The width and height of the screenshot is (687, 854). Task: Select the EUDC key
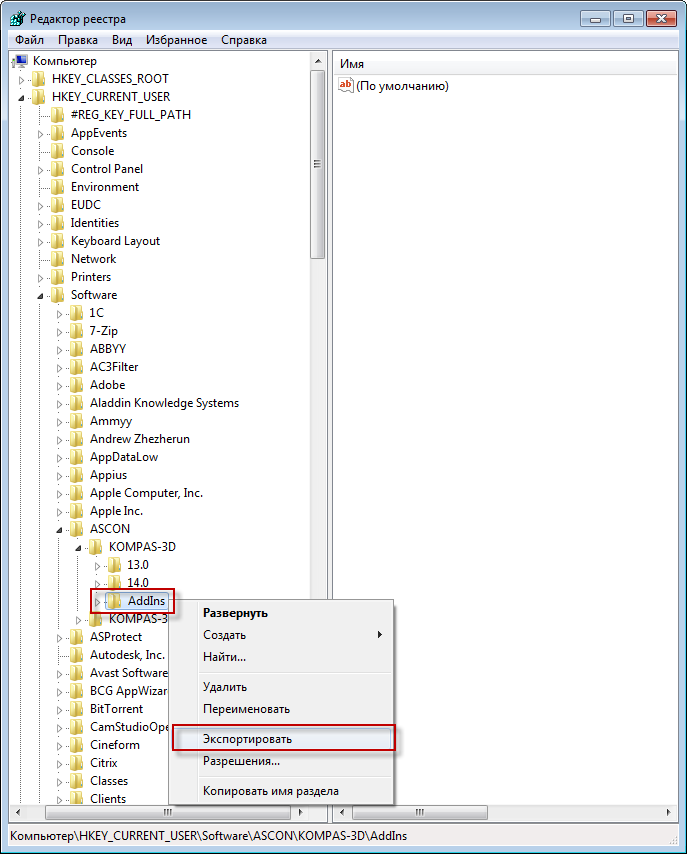pyautogui.click(x=86, y=205)
